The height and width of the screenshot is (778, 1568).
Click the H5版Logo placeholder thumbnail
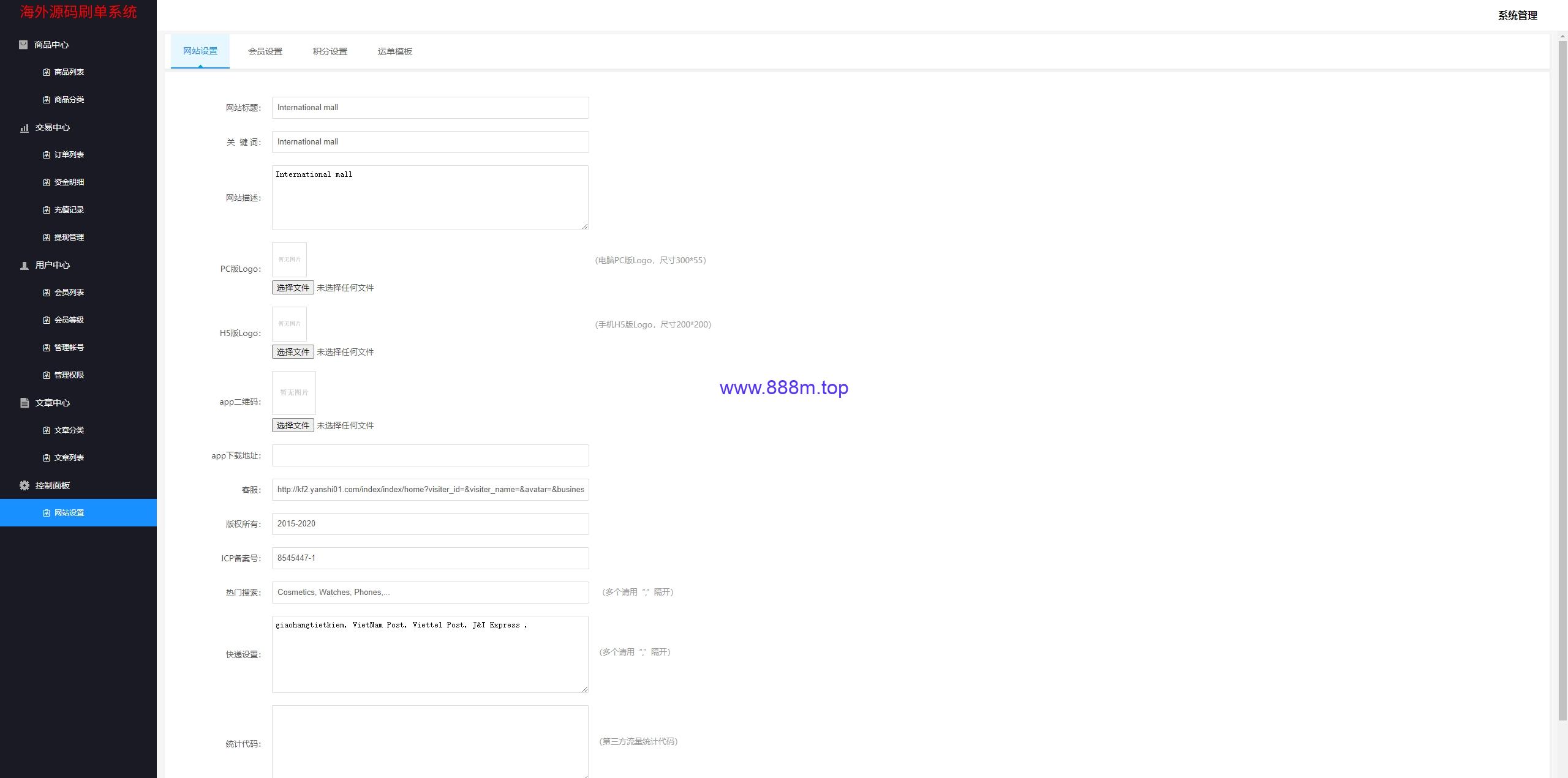tap(289, 324)
